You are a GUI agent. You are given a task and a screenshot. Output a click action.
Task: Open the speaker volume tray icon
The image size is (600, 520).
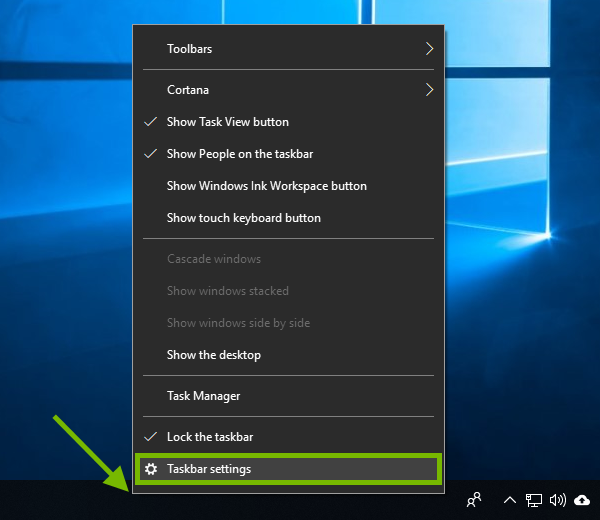[558, 500]
